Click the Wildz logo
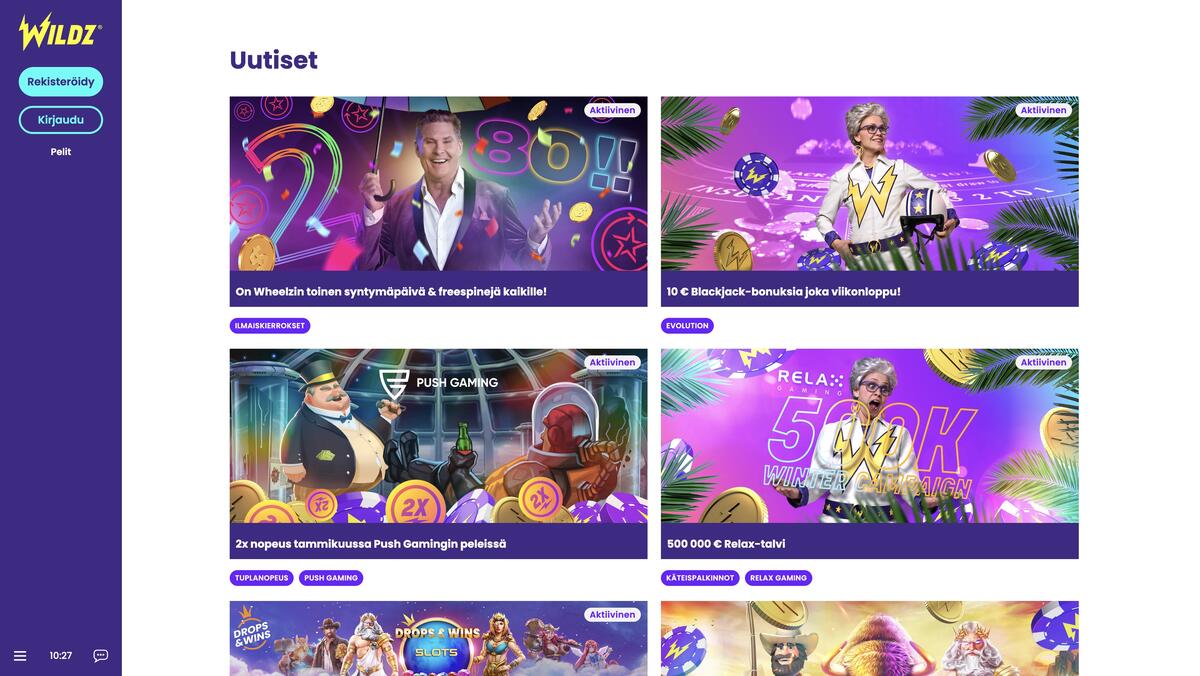Screen dimensions: 1200x676 coord(60,32)
